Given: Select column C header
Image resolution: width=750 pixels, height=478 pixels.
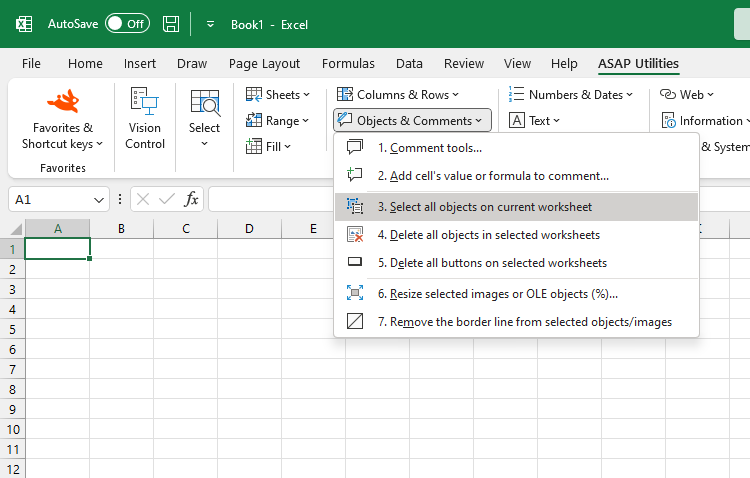Looking at the screenshot, I should click(x=186, y=229).
